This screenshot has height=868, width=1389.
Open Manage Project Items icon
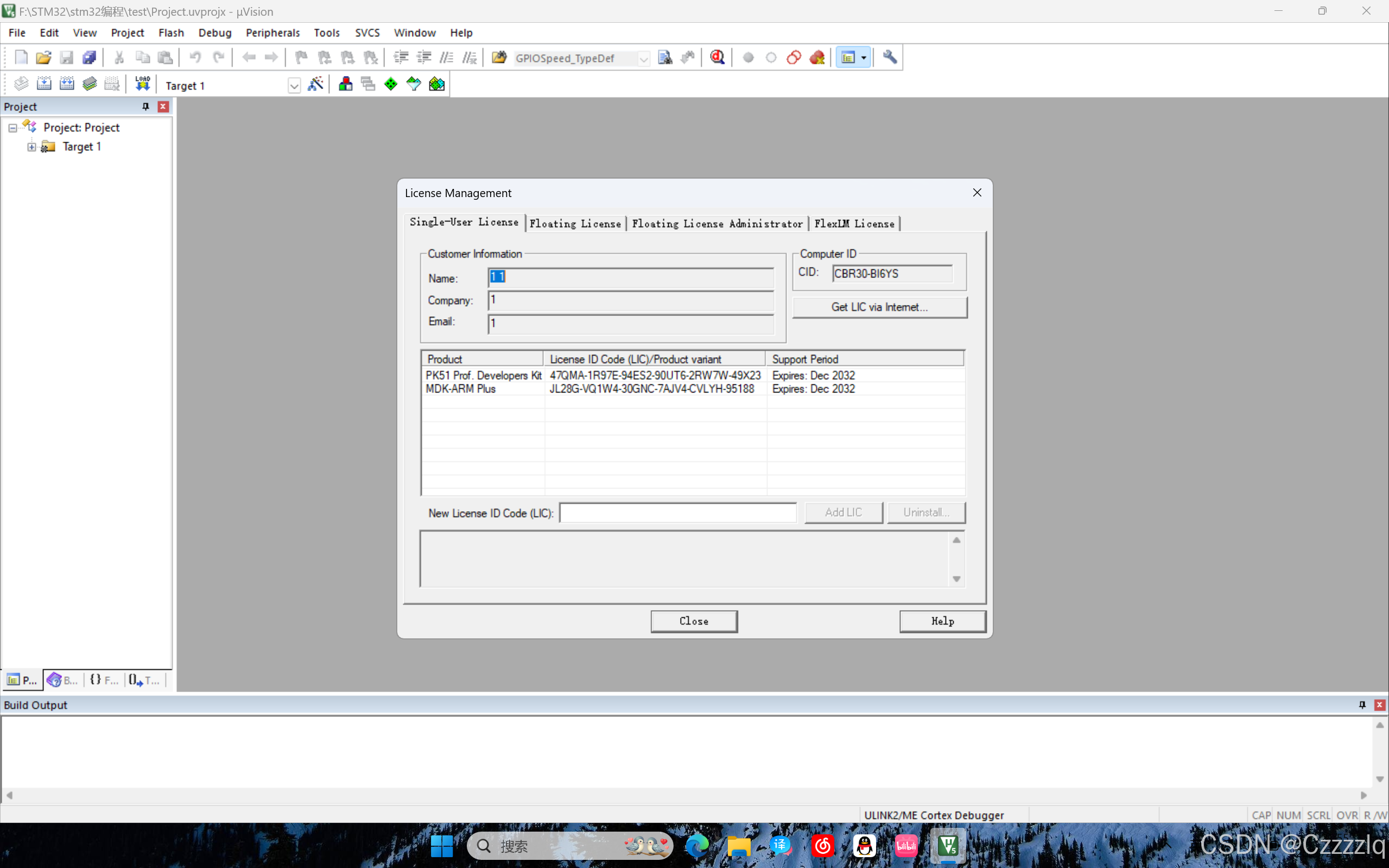tap(346, 84)
